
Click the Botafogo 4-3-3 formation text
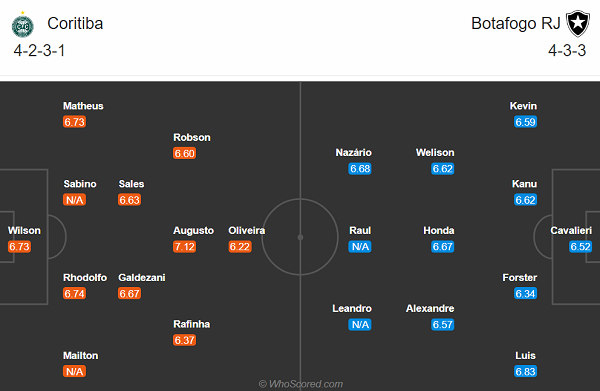(567, 51)
